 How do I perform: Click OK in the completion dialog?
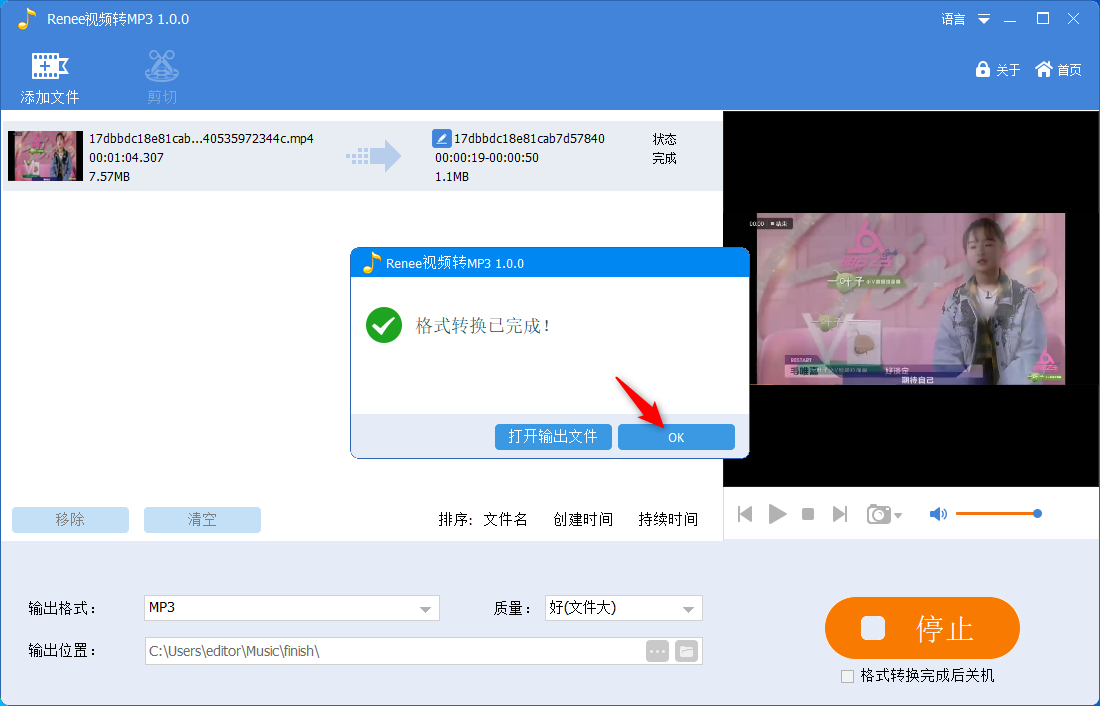click(676, 437)
